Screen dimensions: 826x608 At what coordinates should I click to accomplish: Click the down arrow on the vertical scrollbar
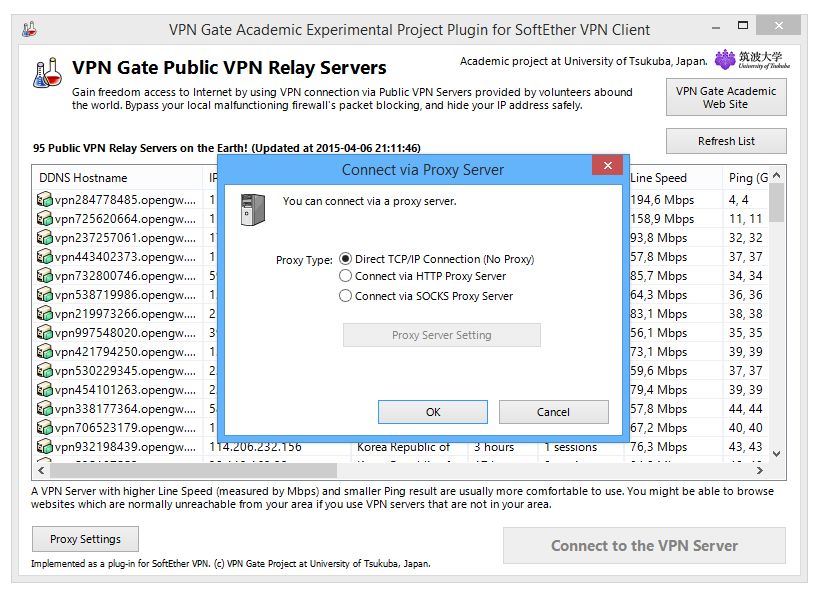(x=778, y=453)
